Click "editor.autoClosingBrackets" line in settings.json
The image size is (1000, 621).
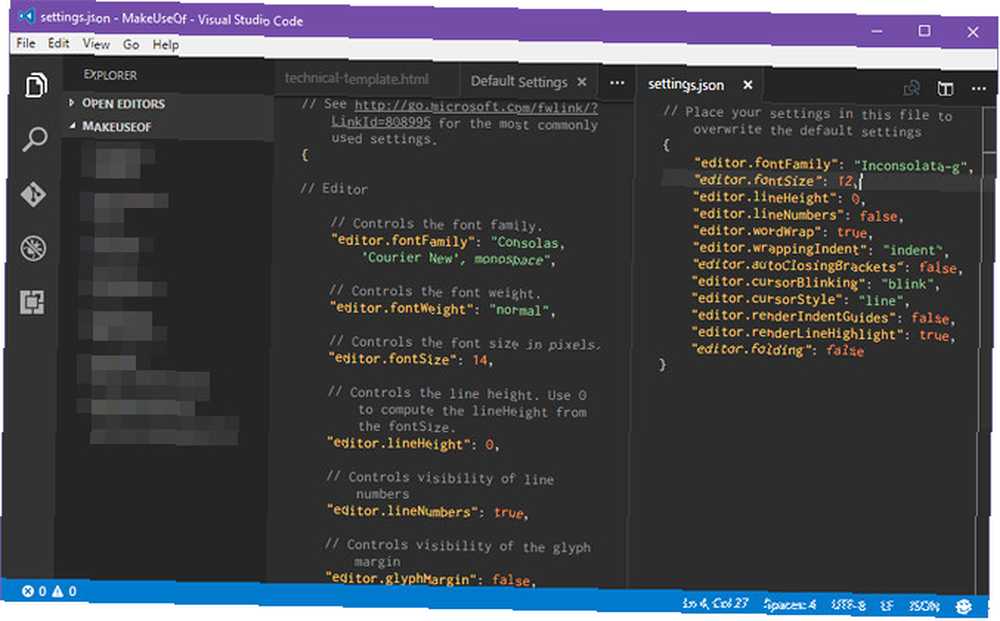pyautogui.click(x=827, y=266)
